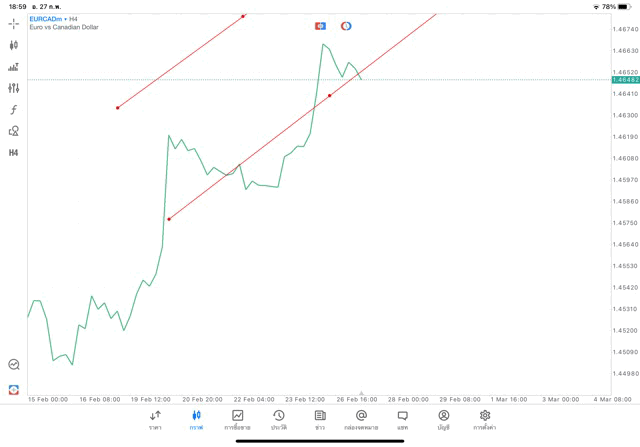Tap the function (f) indicator icon
Image resolution: width=640 pixels, height=447 pixels.
(x=14, y=110)
